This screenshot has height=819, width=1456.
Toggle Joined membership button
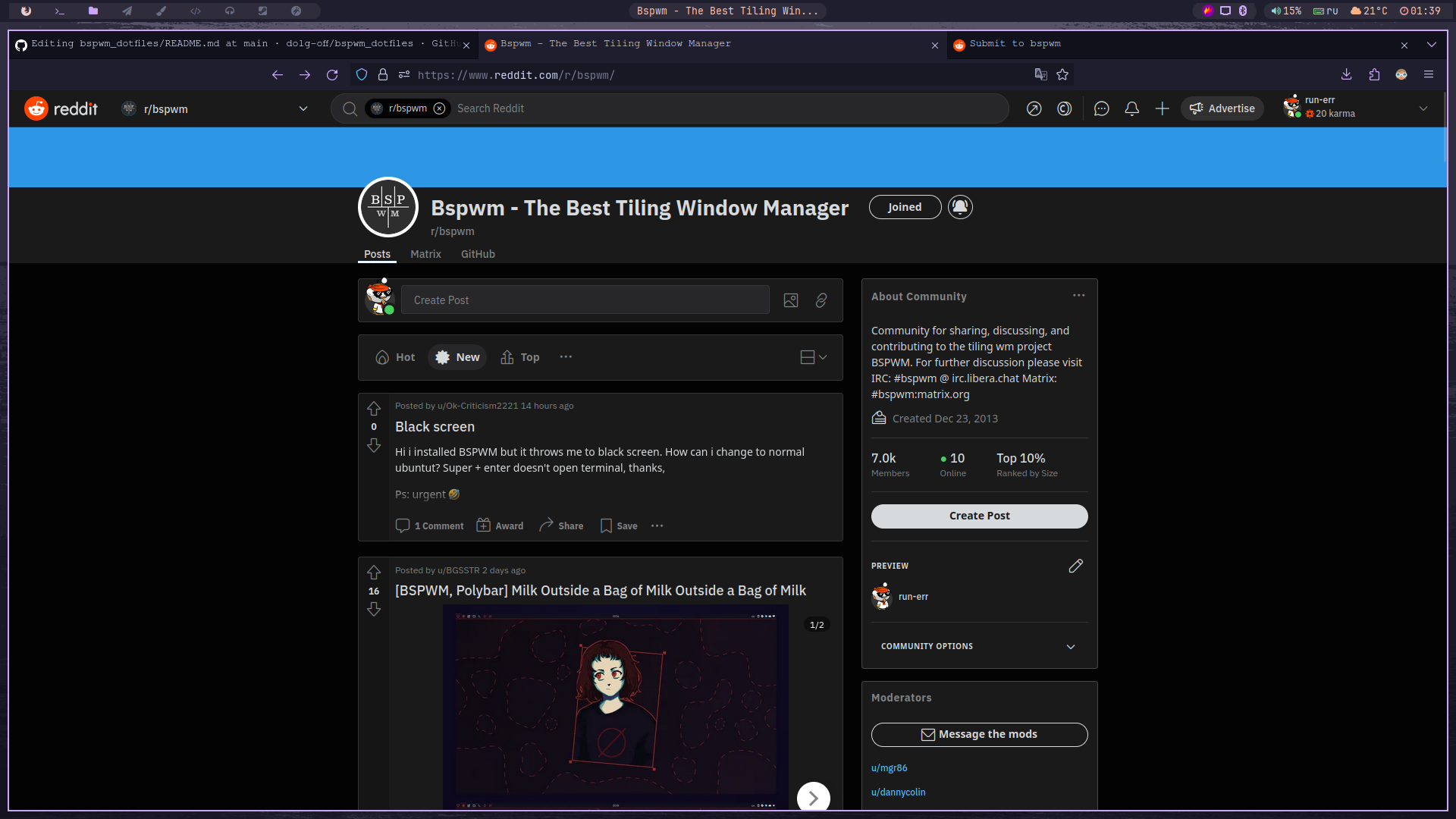point(905,207)
